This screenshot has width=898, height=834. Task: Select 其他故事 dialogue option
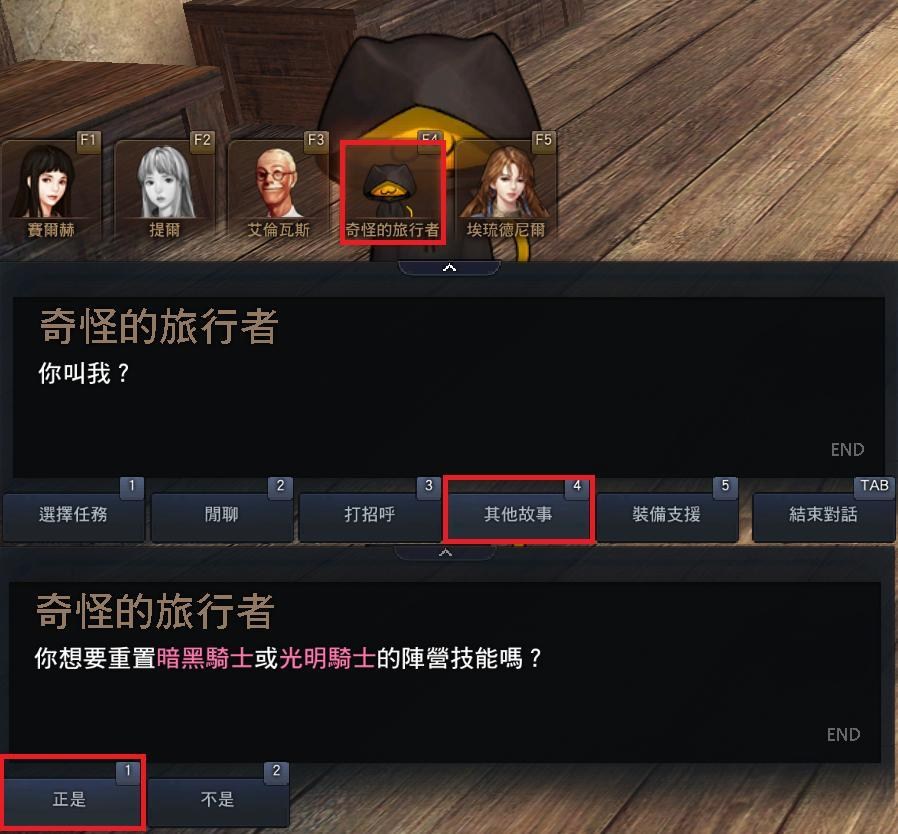[518, 514]
